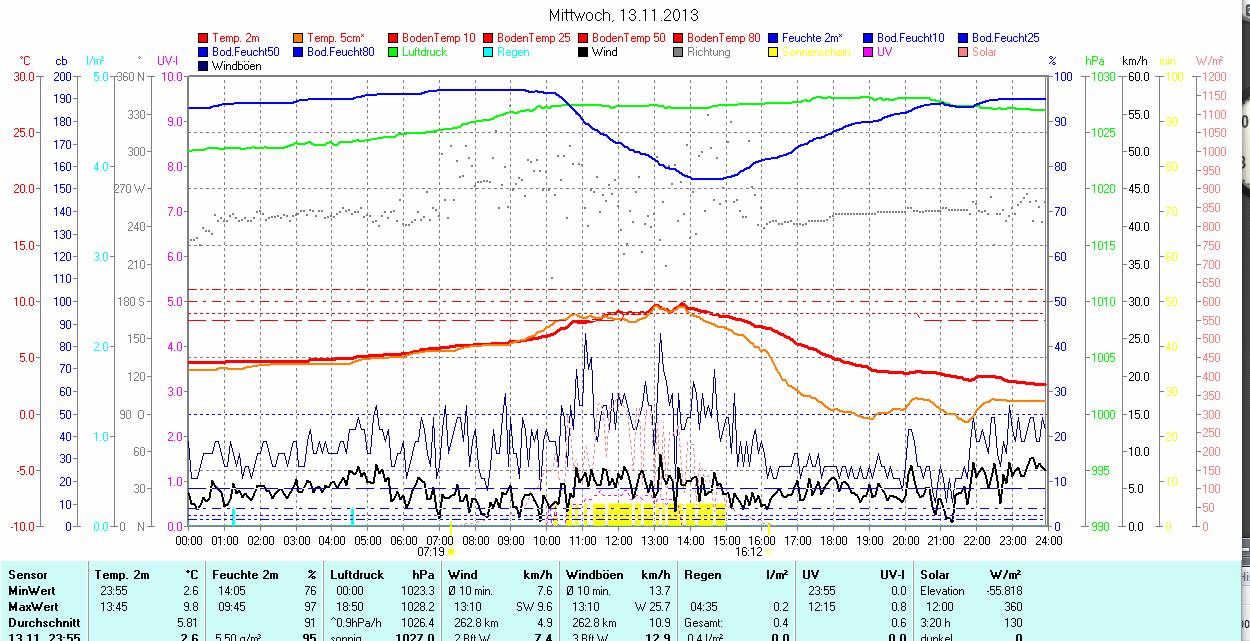The width and height of the screenshot is (1250, 641).
Task: Select the Wind legend label
Action: [604, 52]
